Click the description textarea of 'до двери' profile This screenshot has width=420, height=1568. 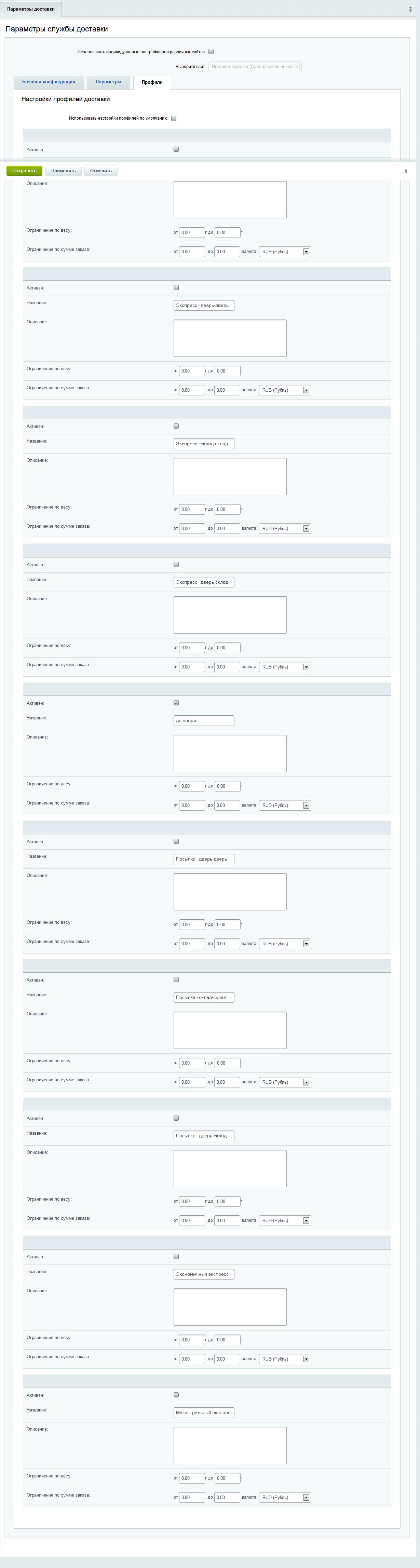tap(229, 753)
